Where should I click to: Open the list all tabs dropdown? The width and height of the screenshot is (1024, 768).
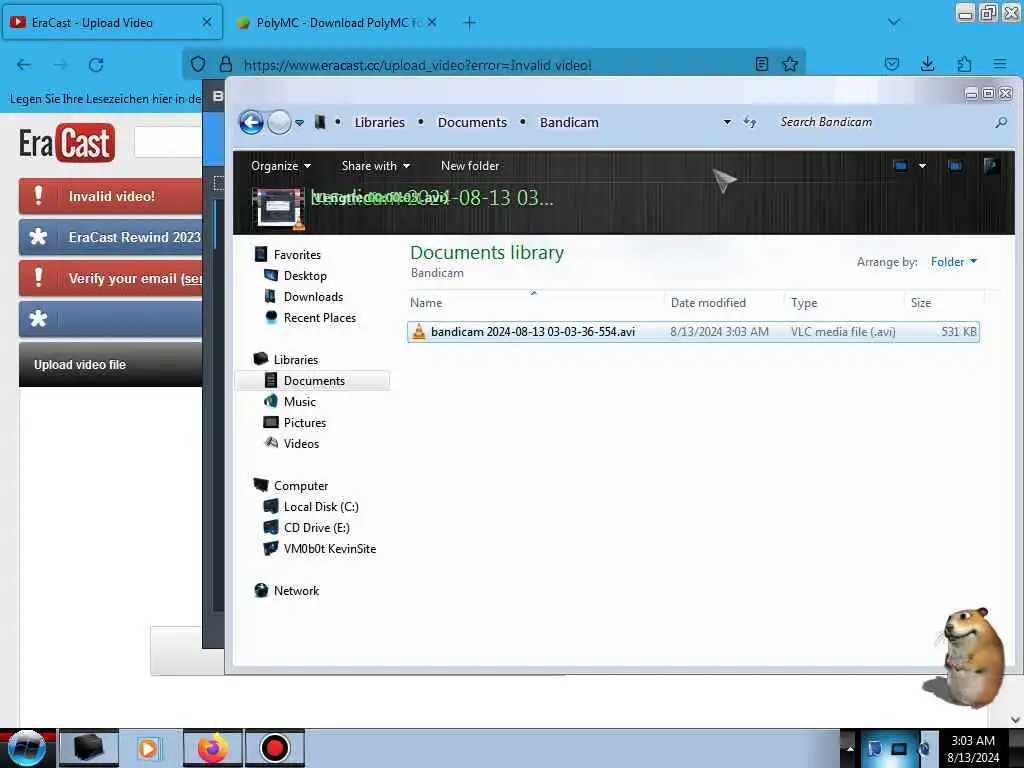pos(893,23)
